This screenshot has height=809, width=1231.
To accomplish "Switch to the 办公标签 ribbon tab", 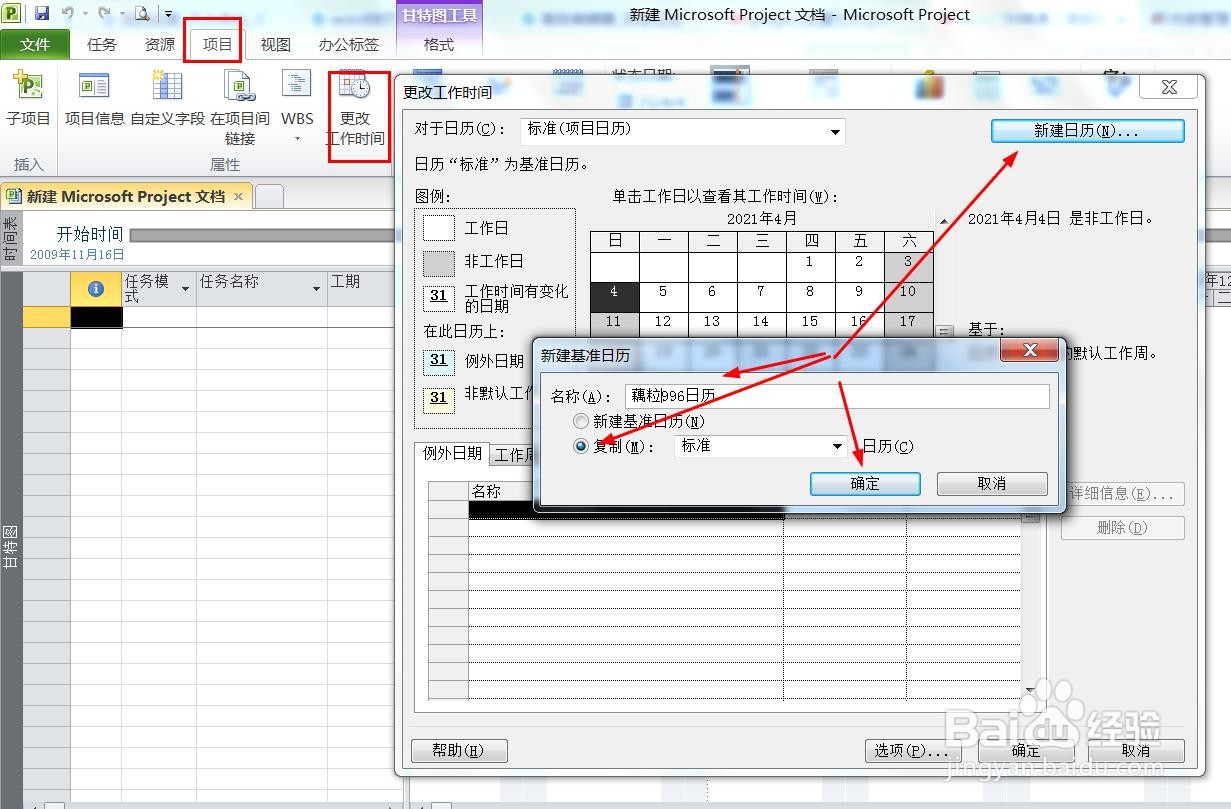I will point(349,44).
